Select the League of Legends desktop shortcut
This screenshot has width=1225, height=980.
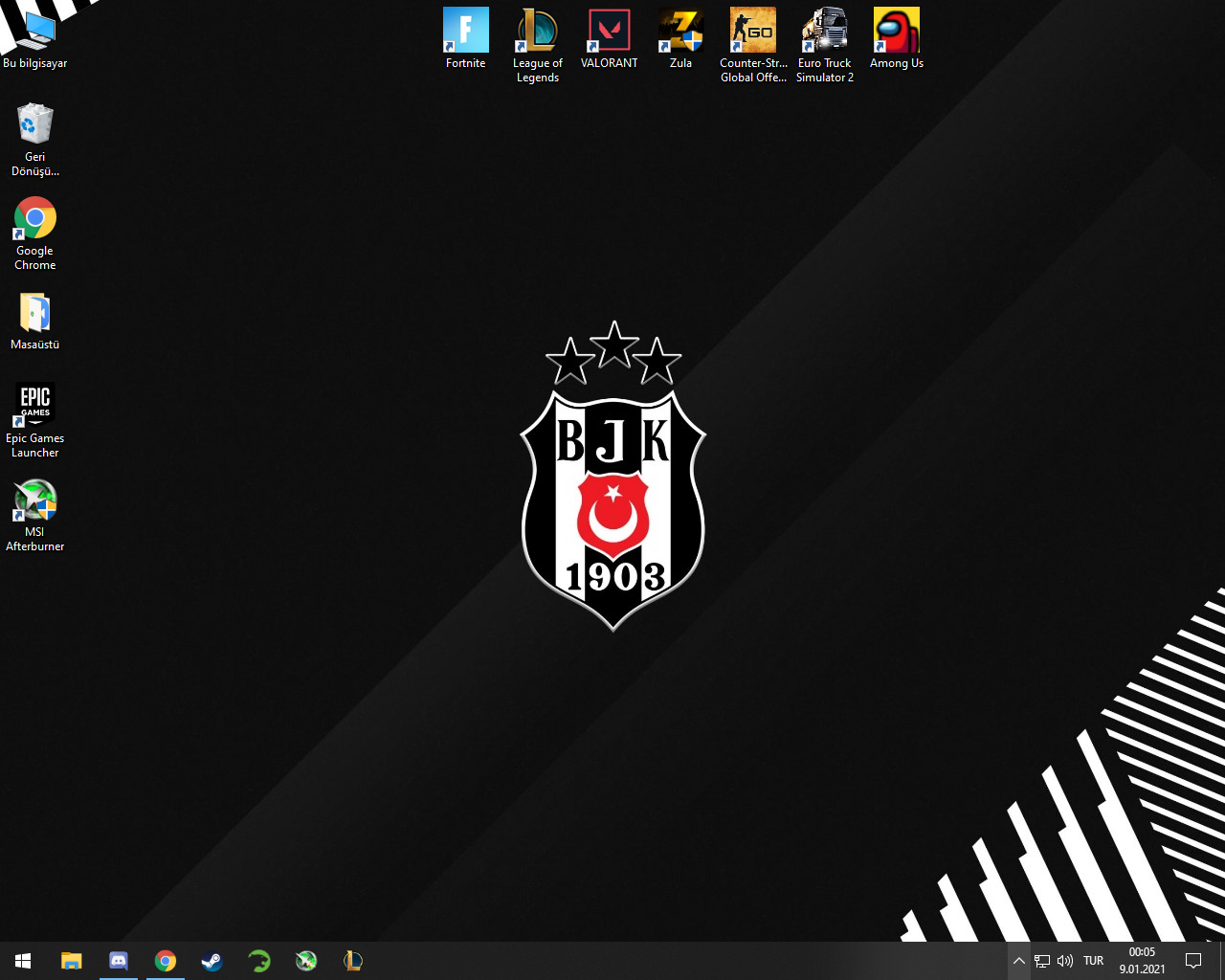[x=538, y=46]
